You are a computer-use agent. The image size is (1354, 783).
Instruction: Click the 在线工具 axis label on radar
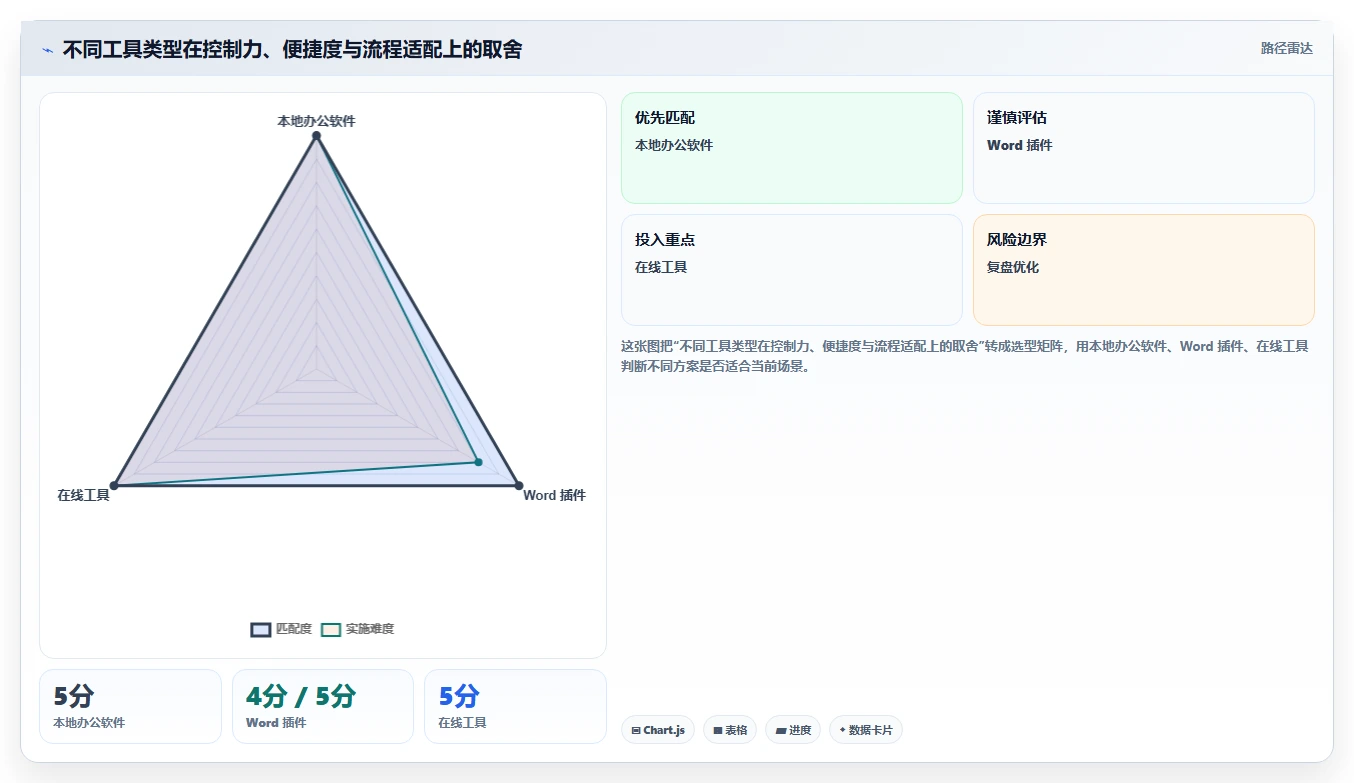(x=83, y=495)
